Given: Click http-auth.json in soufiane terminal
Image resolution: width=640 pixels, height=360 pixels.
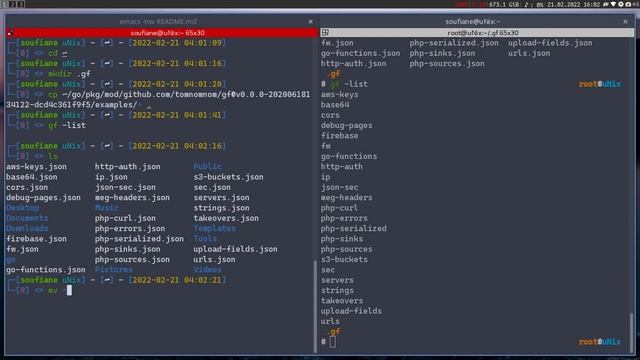Looking at the screenshot, I should 128,167.
